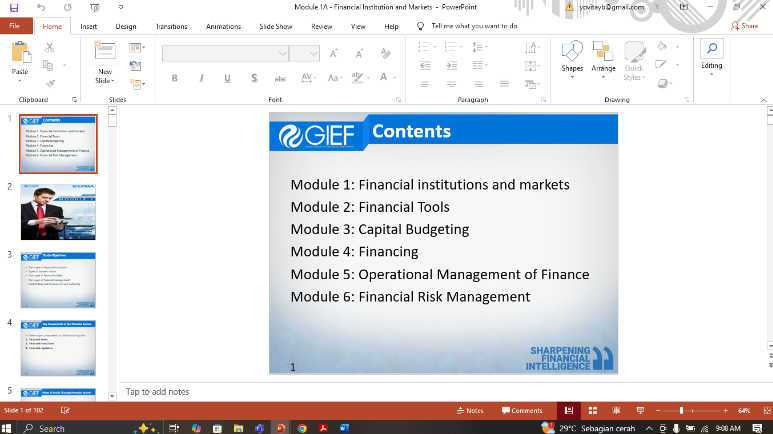Start Slide Show from status bar
The height and width of the screenshot is (434, 773).
640,410
